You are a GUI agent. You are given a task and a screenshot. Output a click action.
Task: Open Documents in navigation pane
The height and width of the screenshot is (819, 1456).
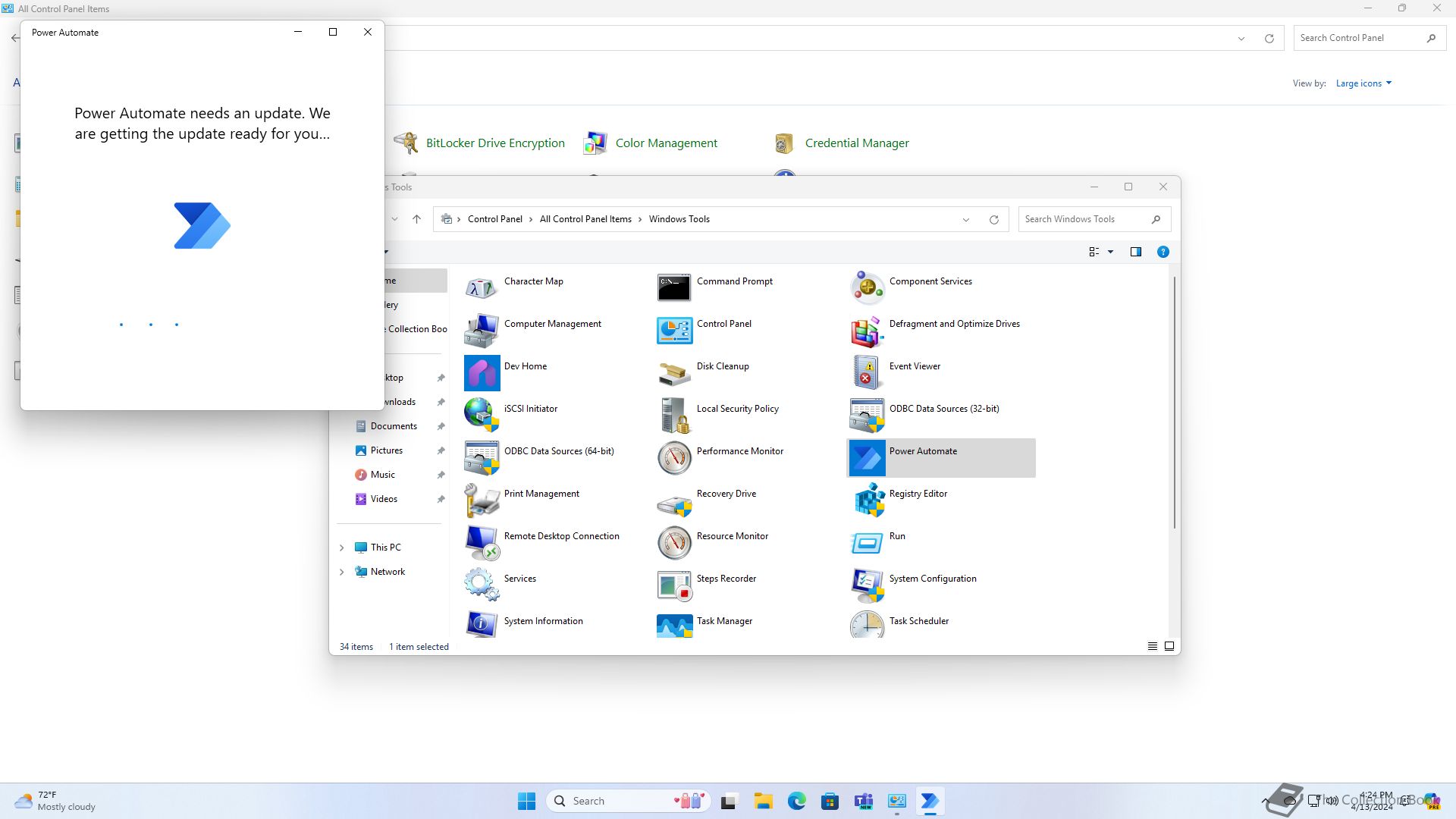pos(394,426)
